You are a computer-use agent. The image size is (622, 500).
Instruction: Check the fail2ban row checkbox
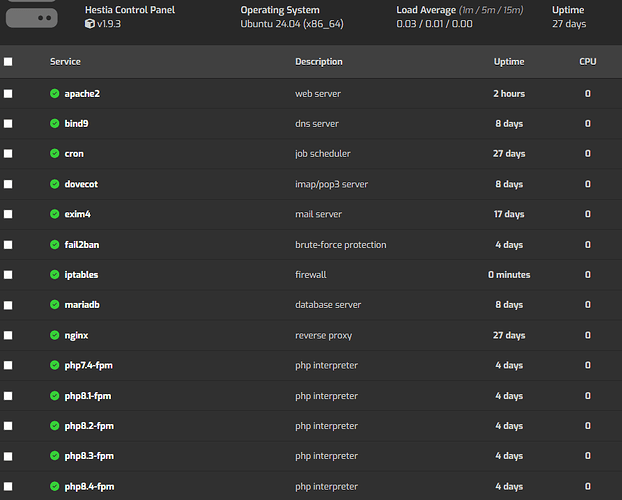8,245
